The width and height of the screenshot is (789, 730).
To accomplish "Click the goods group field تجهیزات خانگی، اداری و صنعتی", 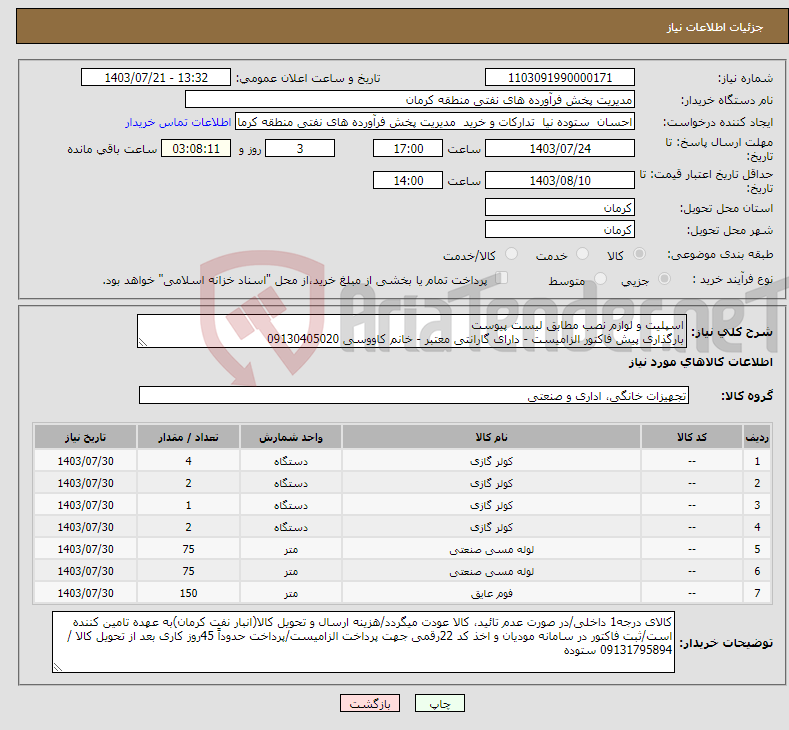I will pyautogui.click(x=414, y=395).
